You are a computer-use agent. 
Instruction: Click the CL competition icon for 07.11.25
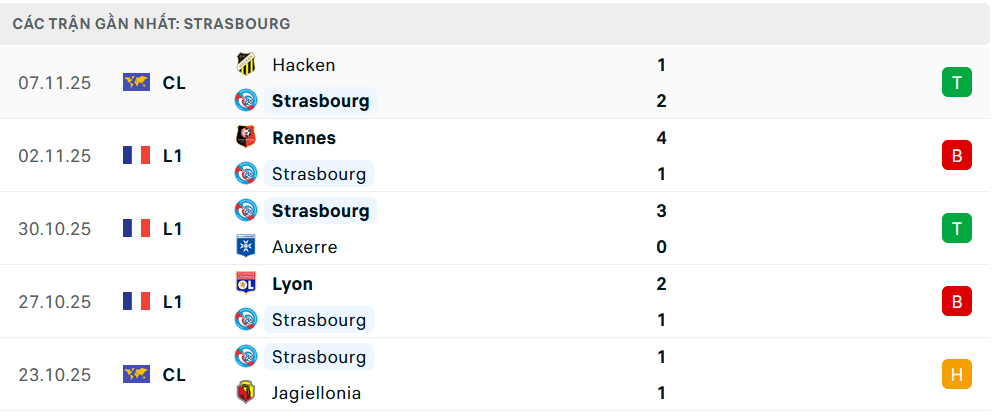tap(136, 82)
